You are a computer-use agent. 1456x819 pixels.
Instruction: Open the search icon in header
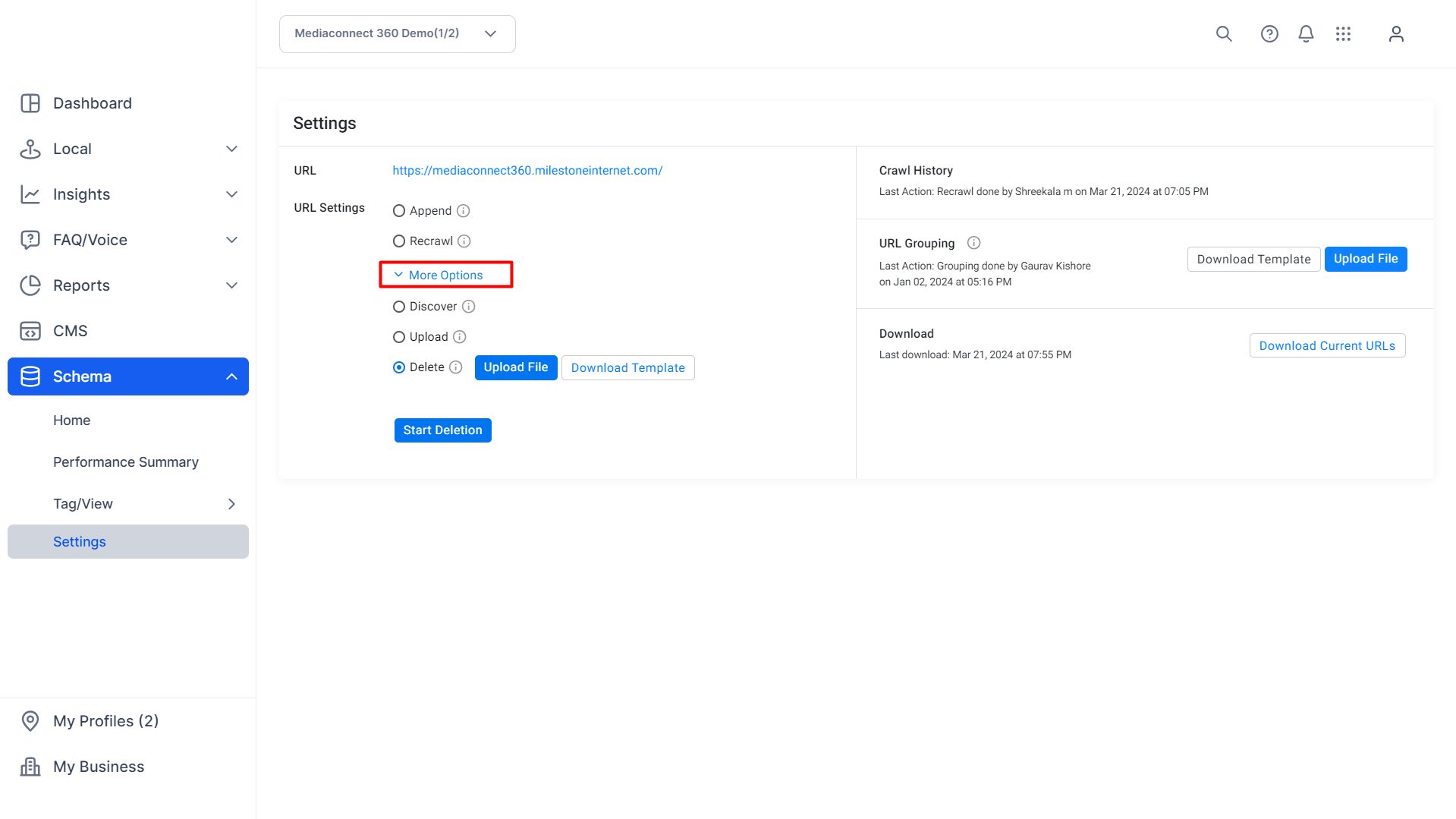point(1224,34)
